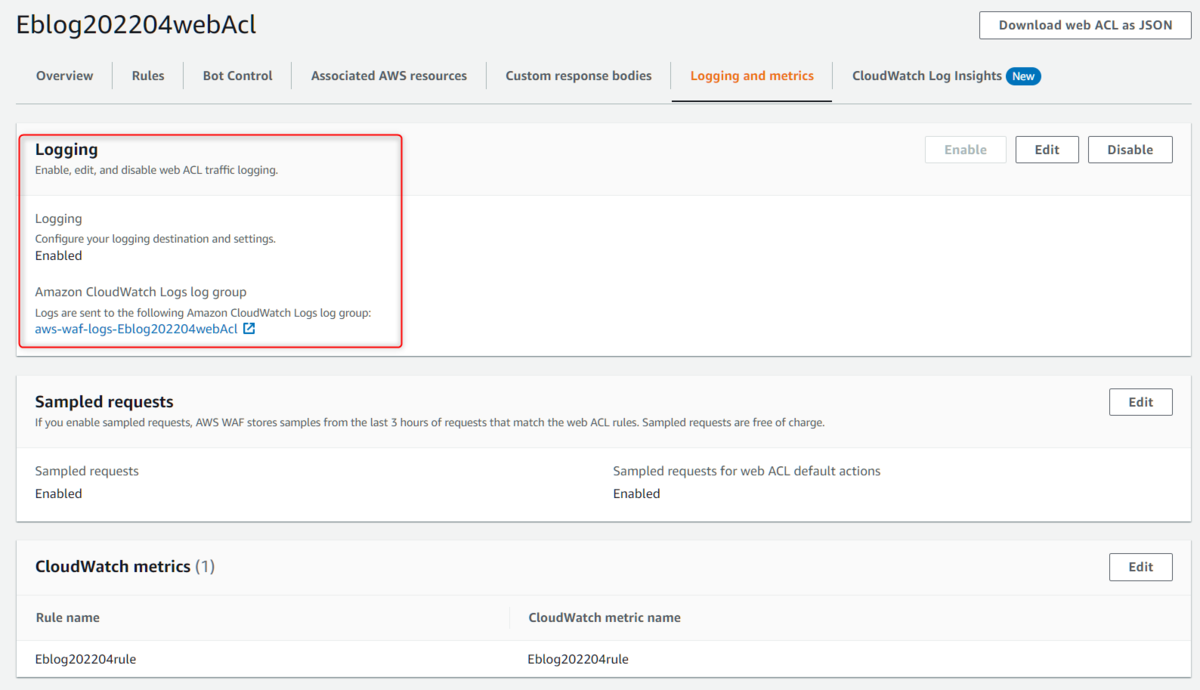
Task: Click Amazon CloudWatch Logs log group label
Action: coord(141,292)
